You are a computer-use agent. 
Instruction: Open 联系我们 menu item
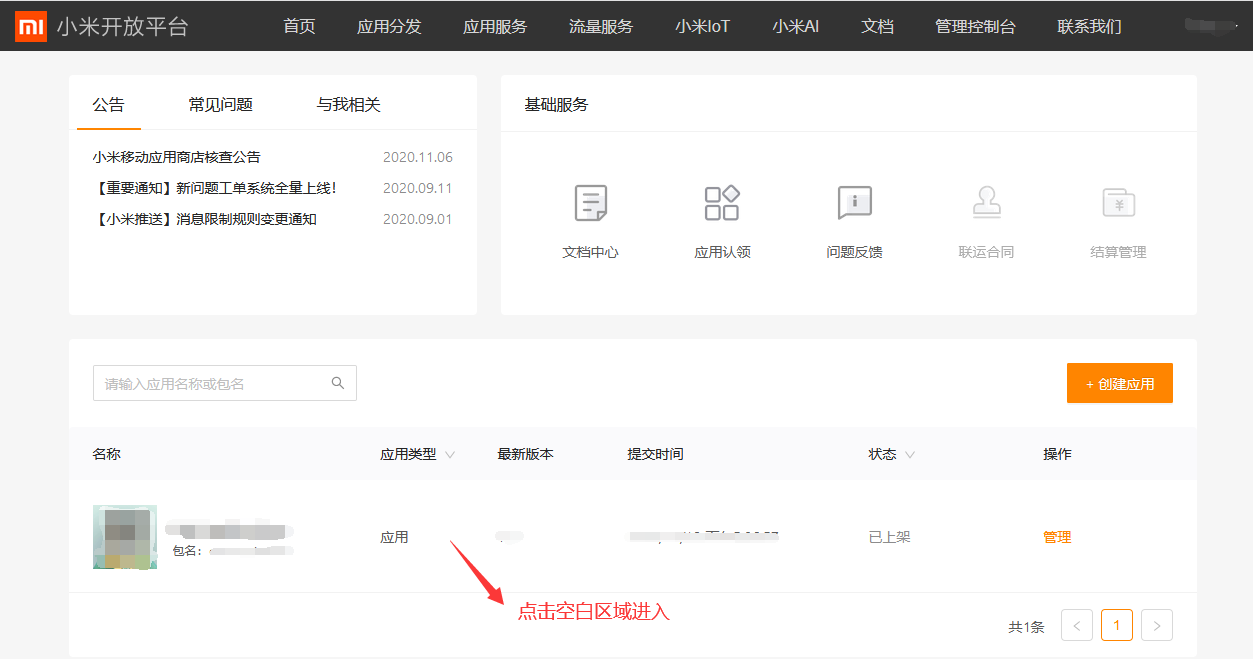pyautogui.click(x=1089, y=27)
